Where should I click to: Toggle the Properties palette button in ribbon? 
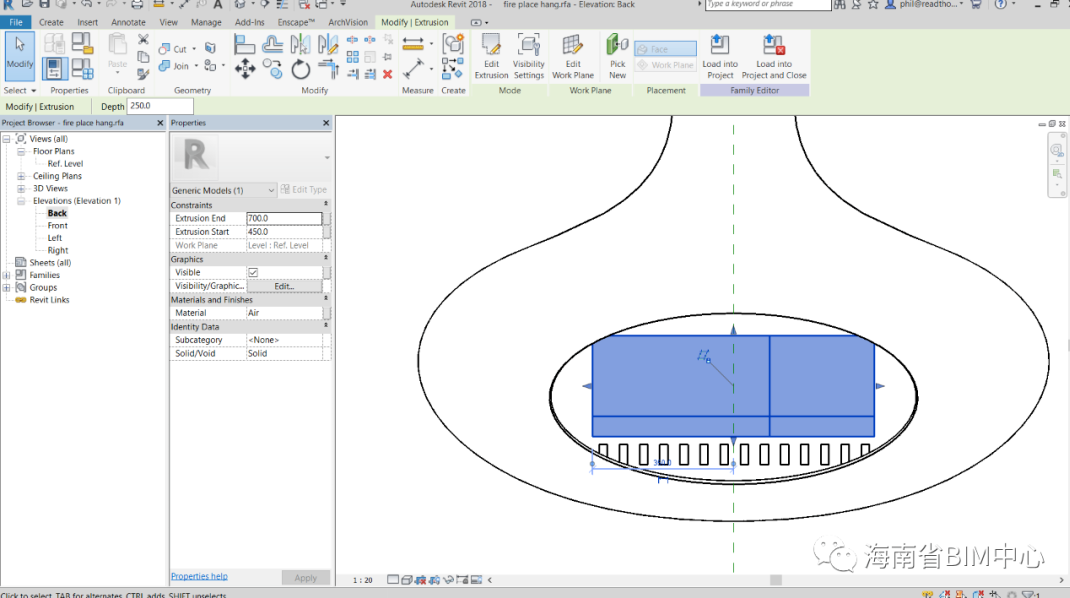pyautogui.click(x=55, y=69)
